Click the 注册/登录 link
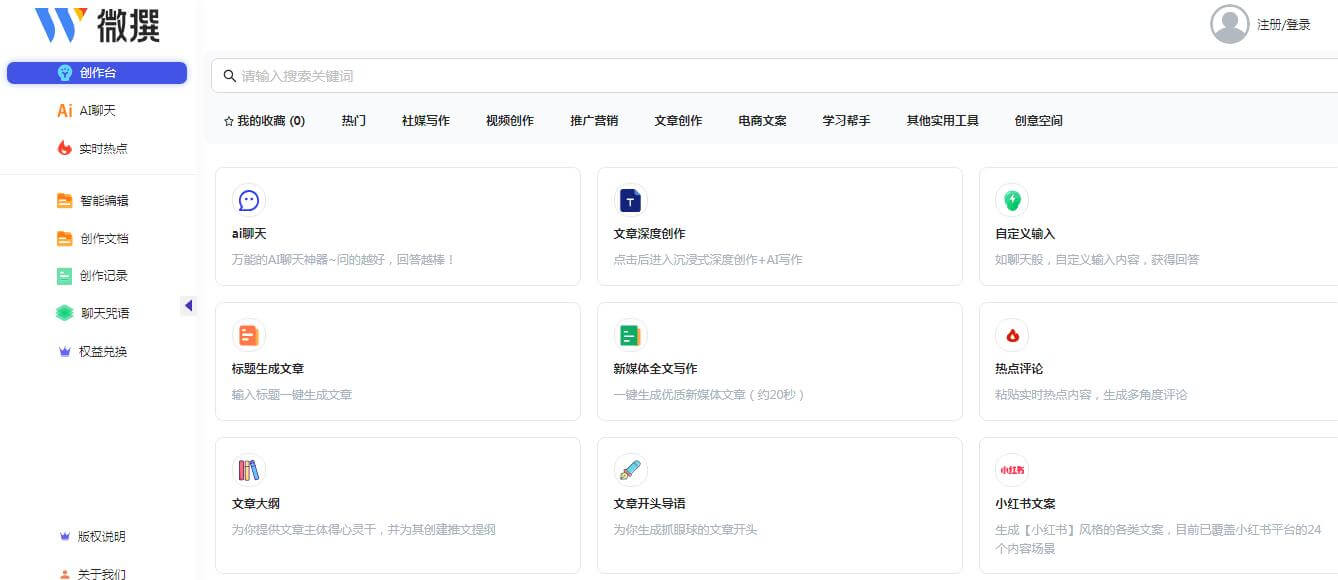 point(1283,25)
